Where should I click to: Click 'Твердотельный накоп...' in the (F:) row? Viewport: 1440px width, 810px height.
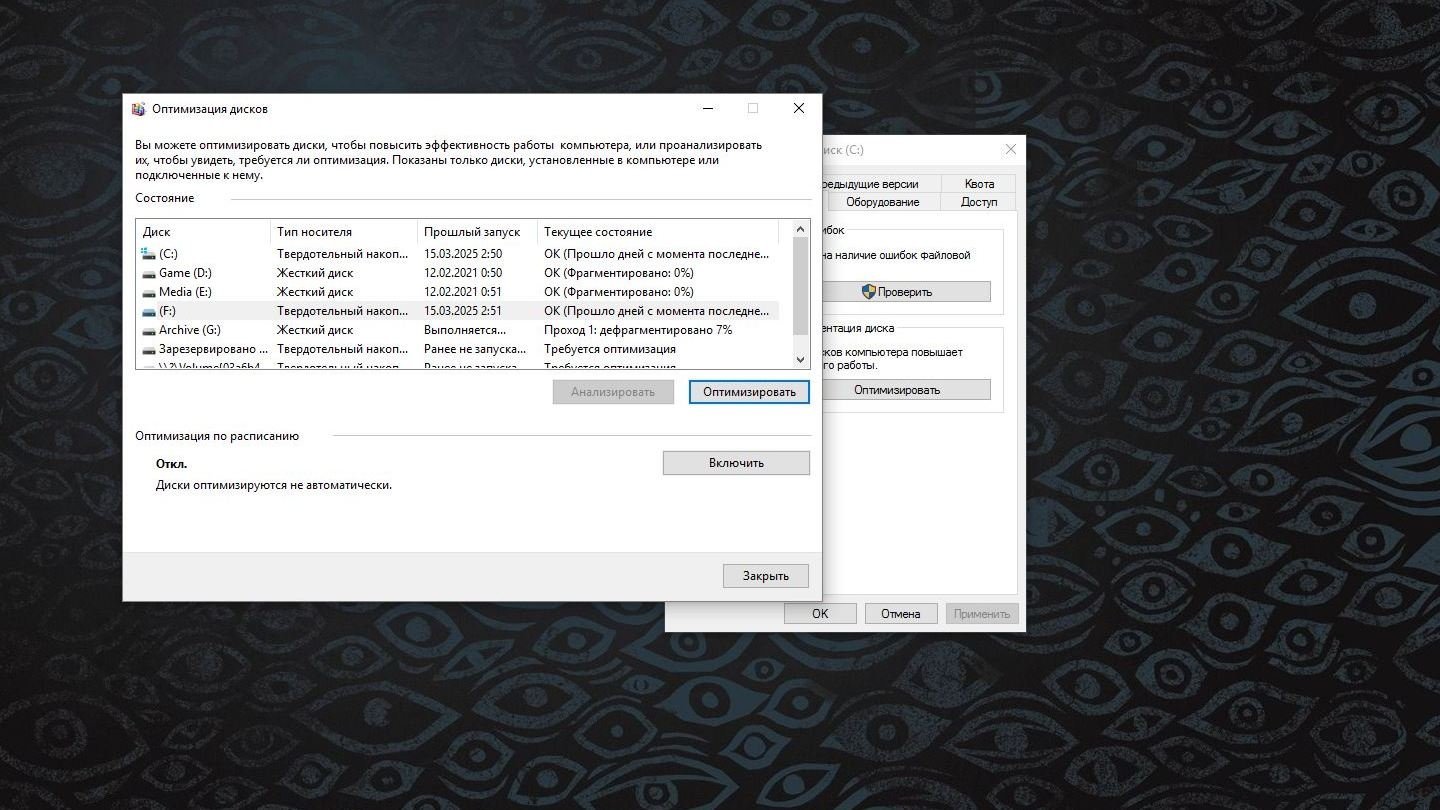pyautogui.click(x=342, y=311)
